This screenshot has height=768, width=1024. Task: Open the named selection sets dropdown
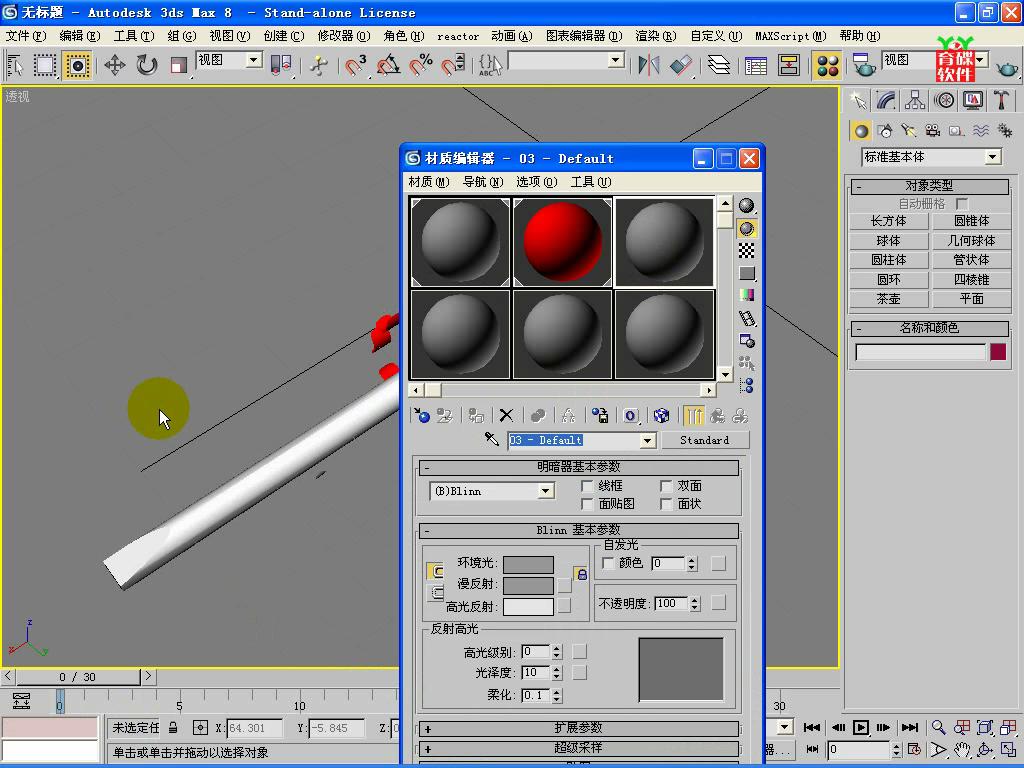coord(615,61)
